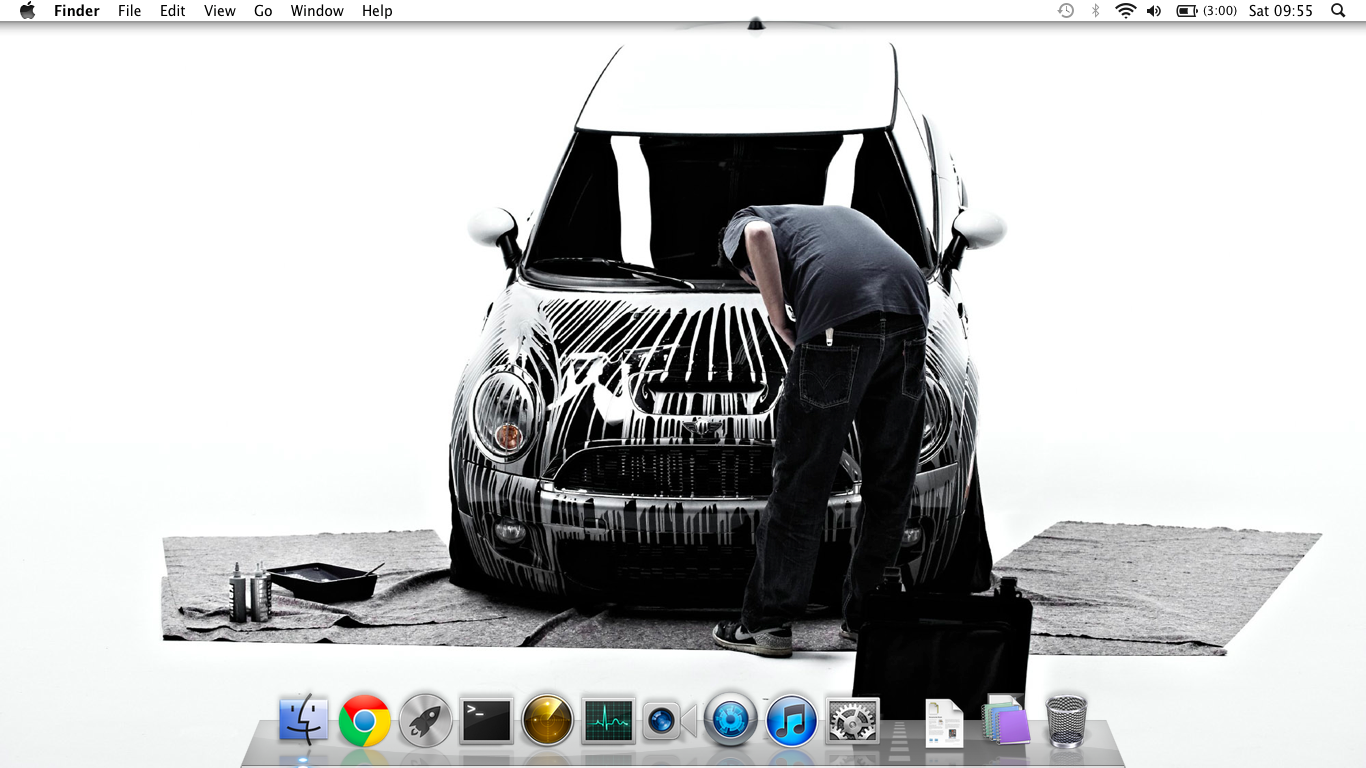This screenshot has height=768, width=1366.
Task: Open the Help menu
Action: pos(377,11)
